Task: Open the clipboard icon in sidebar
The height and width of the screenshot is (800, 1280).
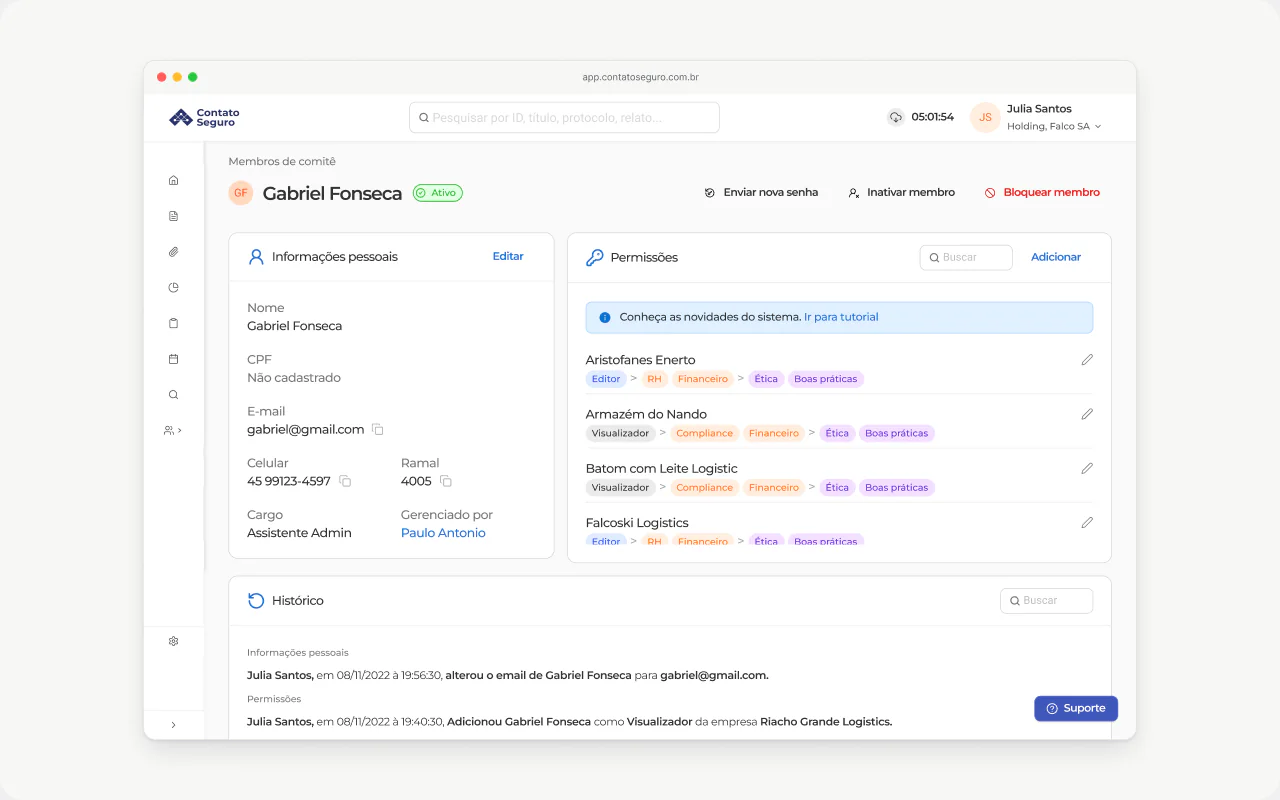Action: (x=173, y=323)
